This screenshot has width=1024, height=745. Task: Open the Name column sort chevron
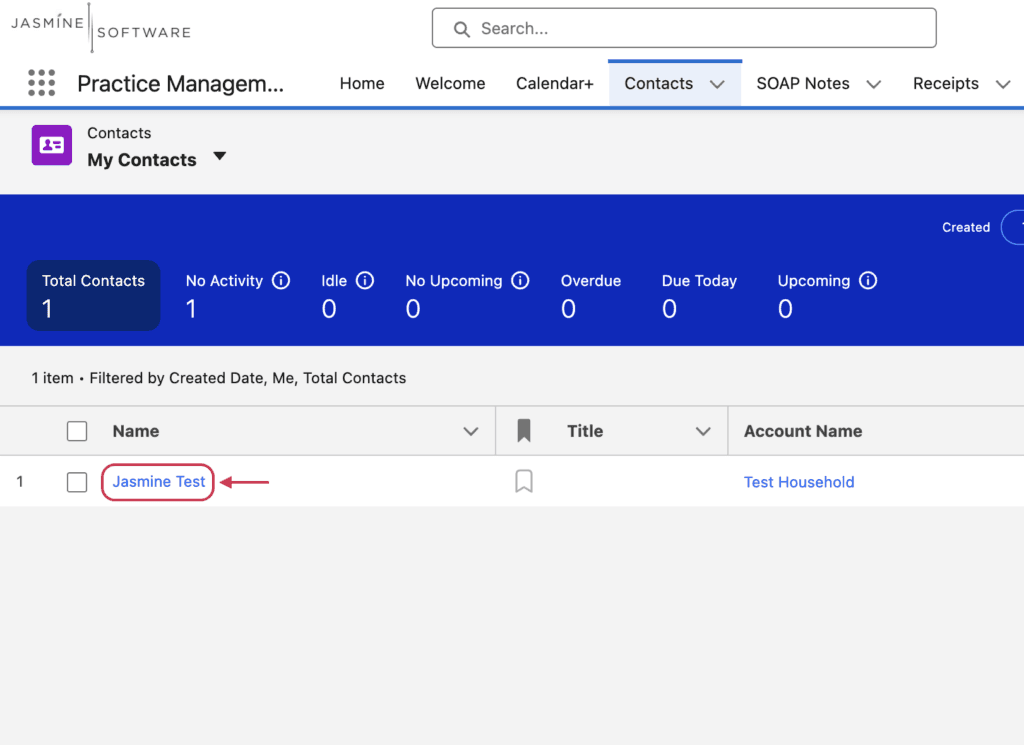pos(471,432)
